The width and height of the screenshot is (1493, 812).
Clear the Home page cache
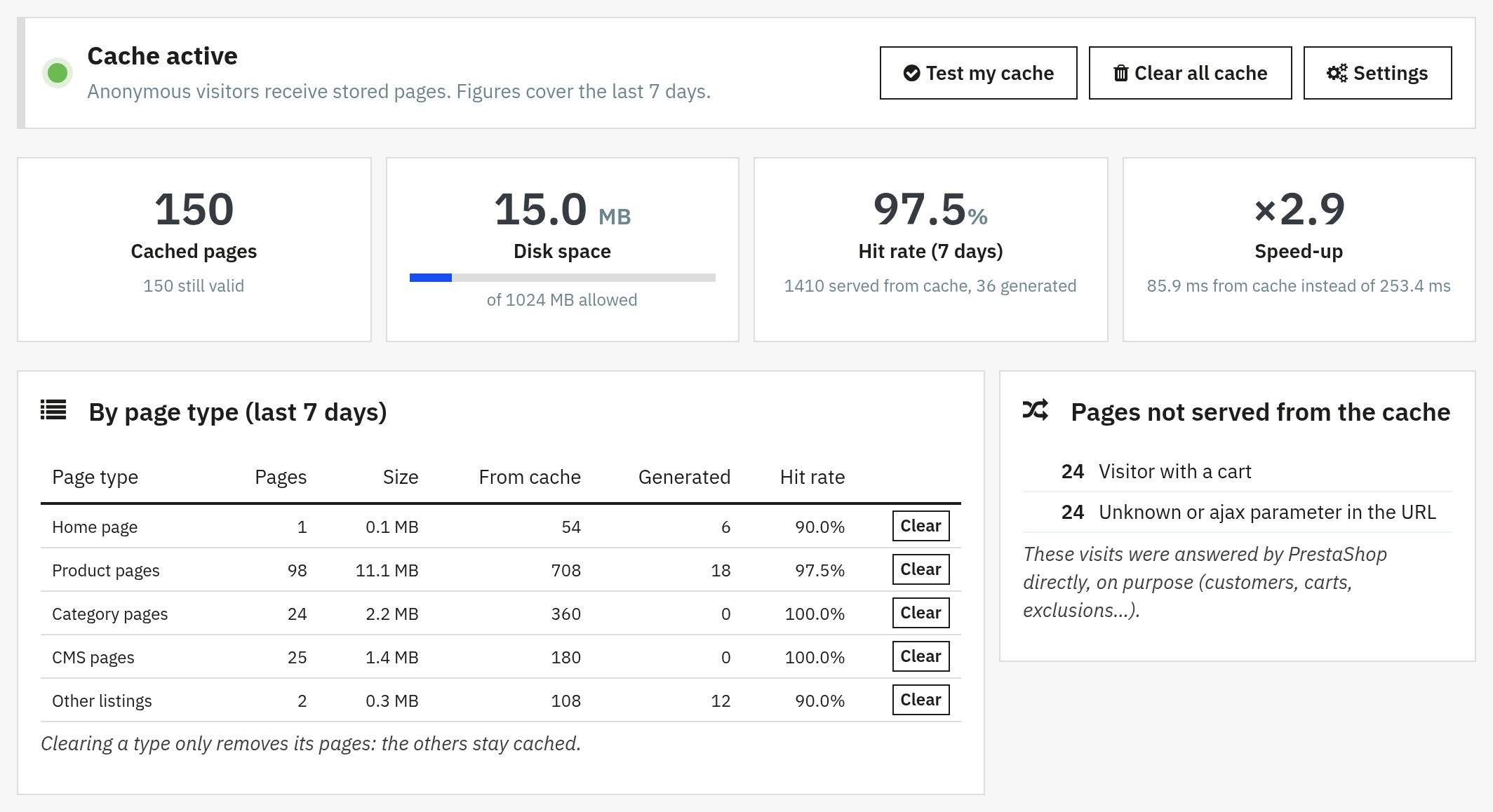[x=920, y=526]
